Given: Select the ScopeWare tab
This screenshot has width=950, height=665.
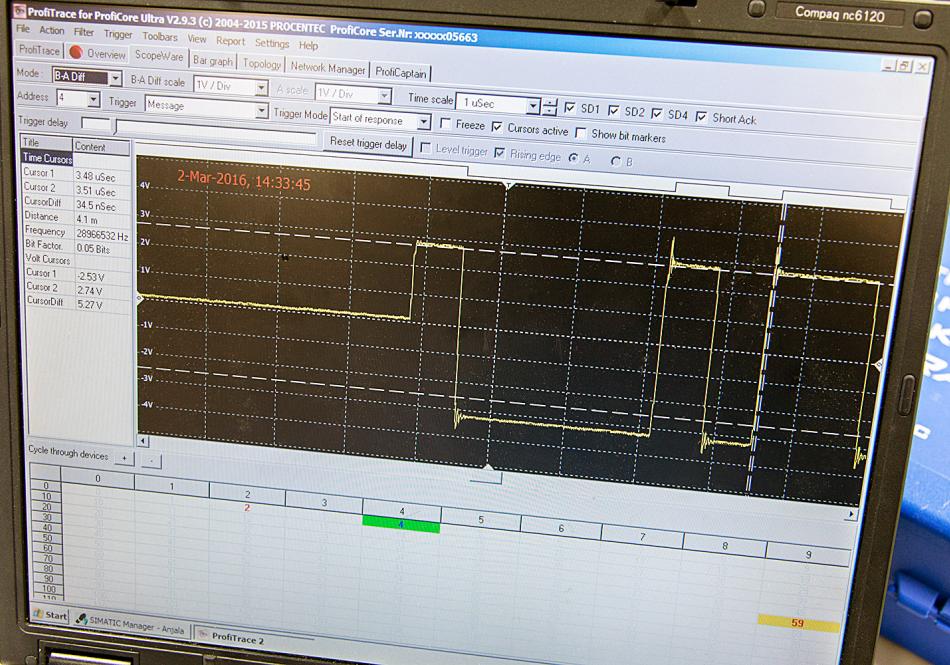Looking at the screenshot, I should pos(159,56).
